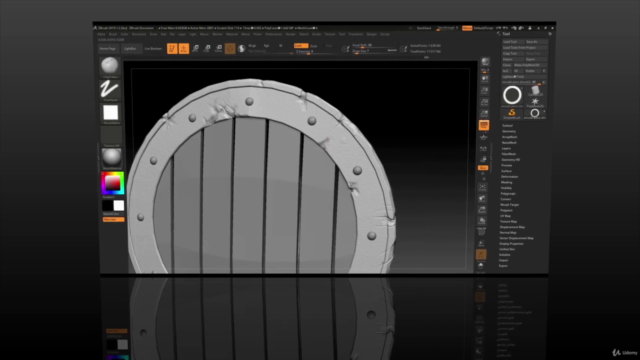Expand the Morph Target section
Screen dimensions: 640x360
(x=509, y=204)
